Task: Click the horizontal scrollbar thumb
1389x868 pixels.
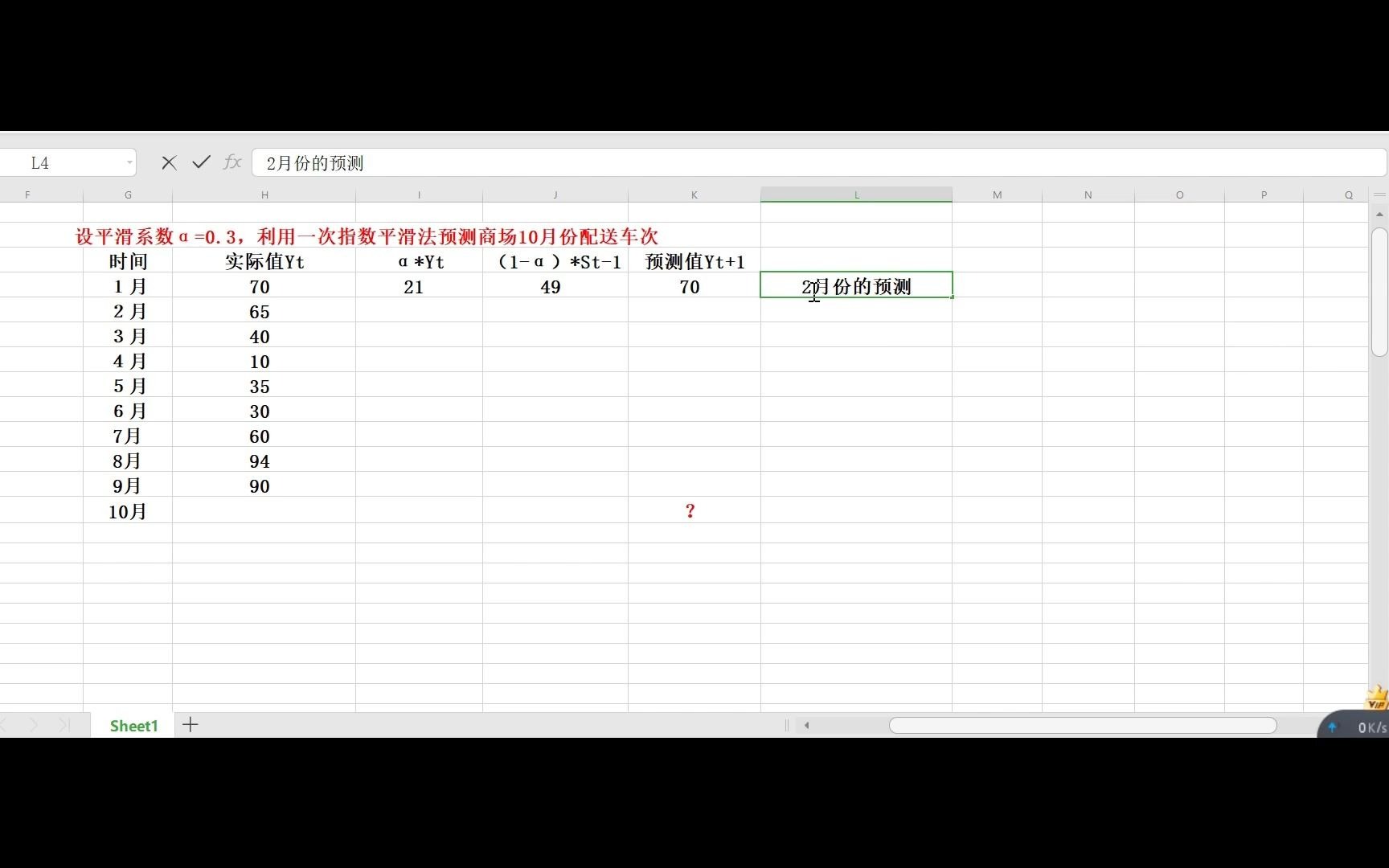Action: 1083,725
